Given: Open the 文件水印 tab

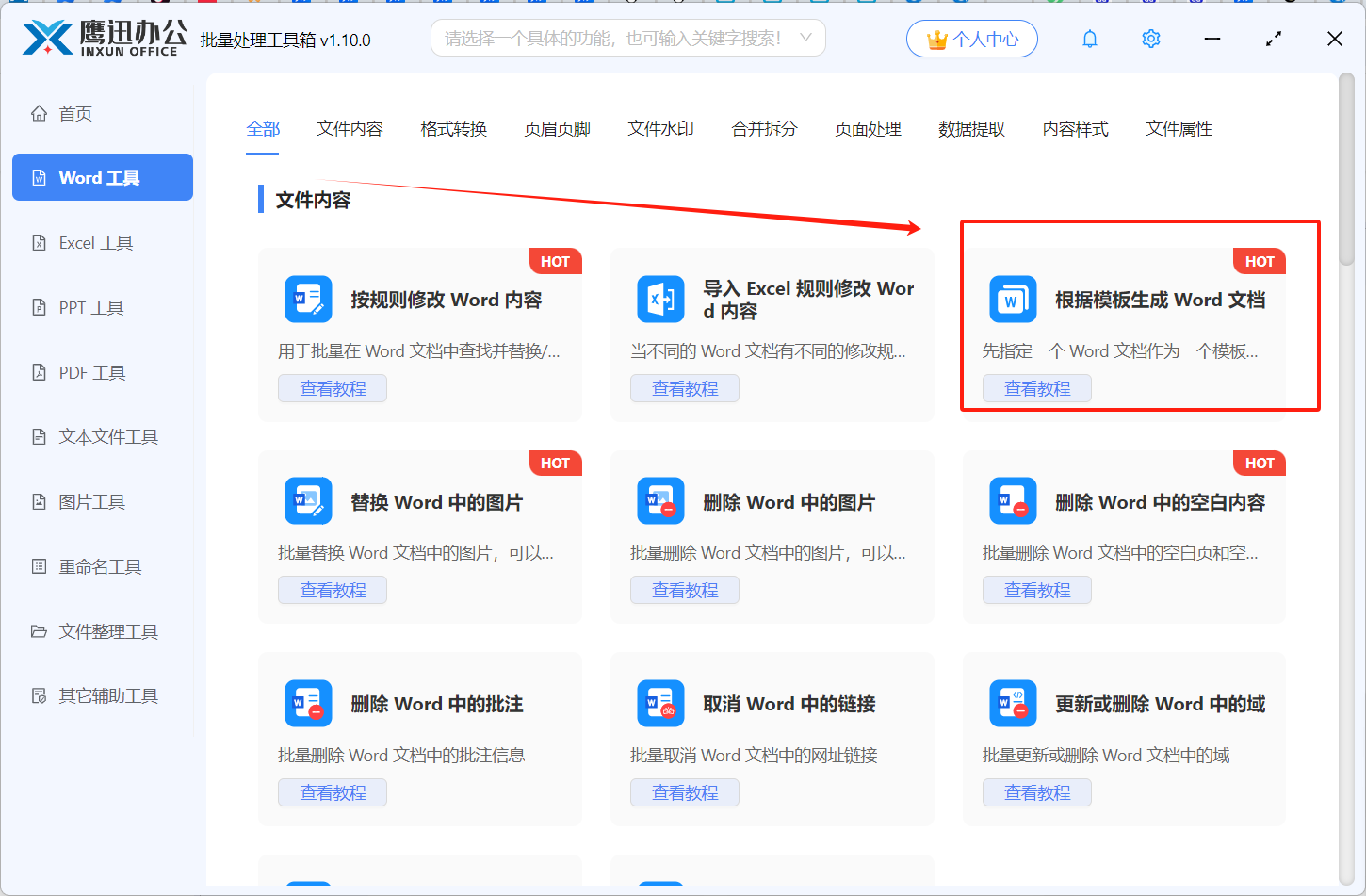Looking at the screenshot, I should click(660, 129).
